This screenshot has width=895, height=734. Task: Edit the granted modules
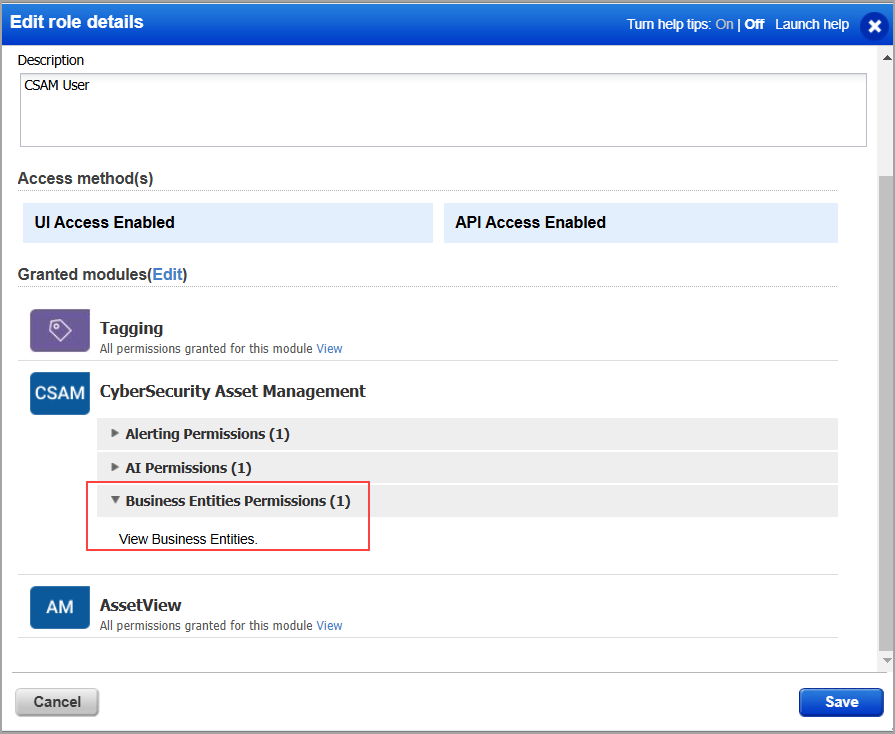pyautogui.click(x=167, y=275)
